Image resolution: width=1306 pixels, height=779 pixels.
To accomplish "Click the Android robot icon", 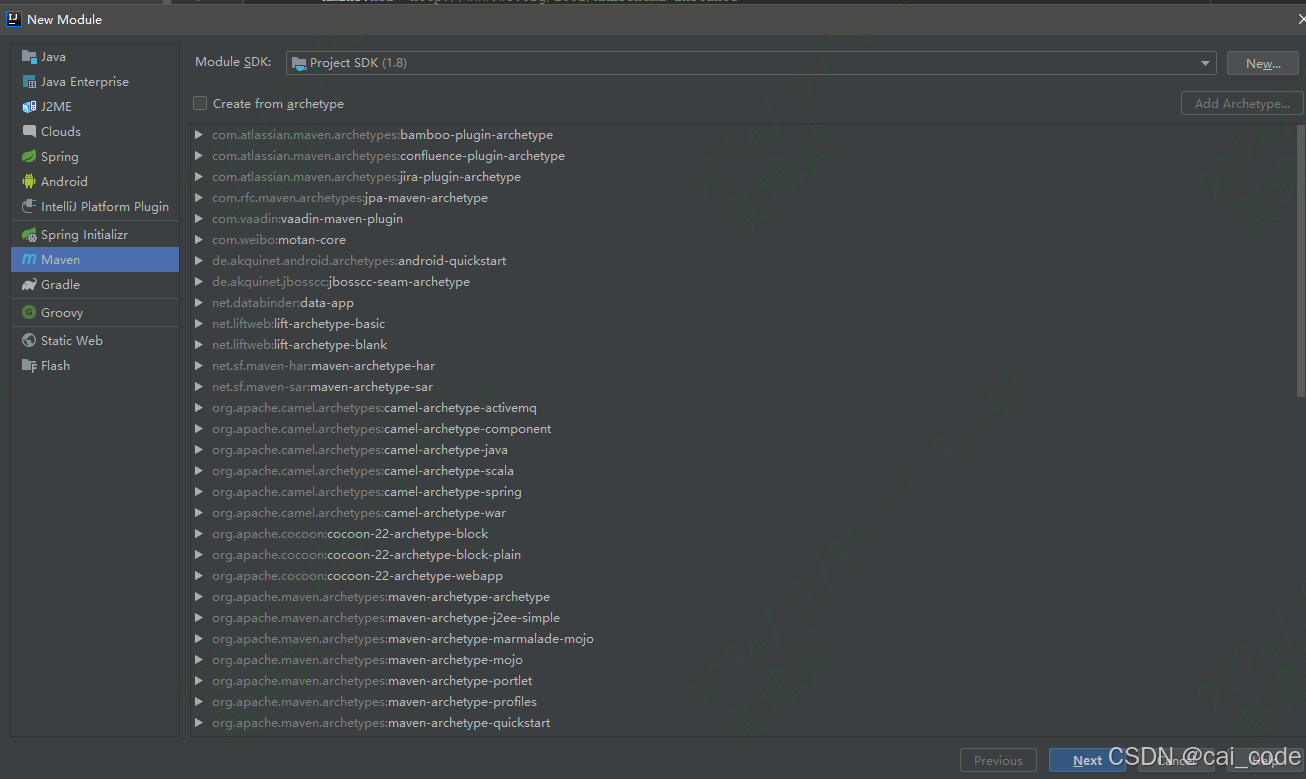I will (29, 182).
